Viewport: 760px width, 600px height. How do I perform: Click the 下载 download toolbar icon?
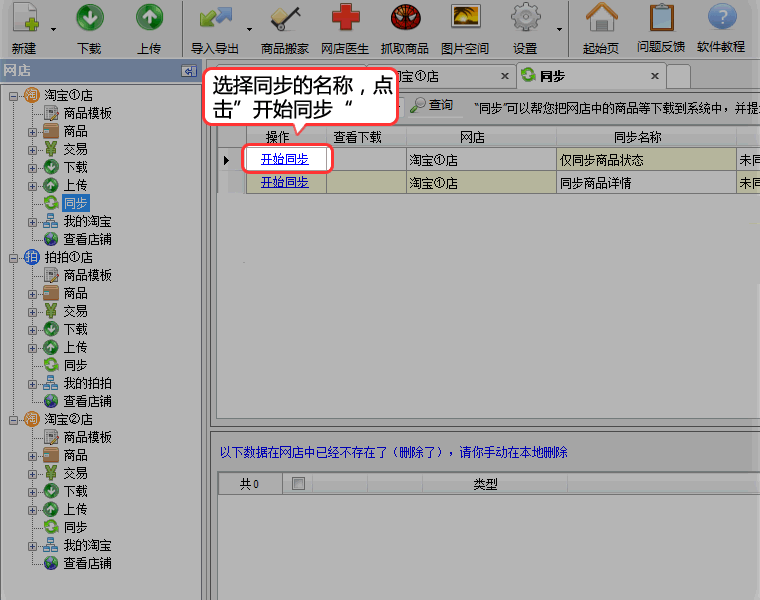coord(90,17)
